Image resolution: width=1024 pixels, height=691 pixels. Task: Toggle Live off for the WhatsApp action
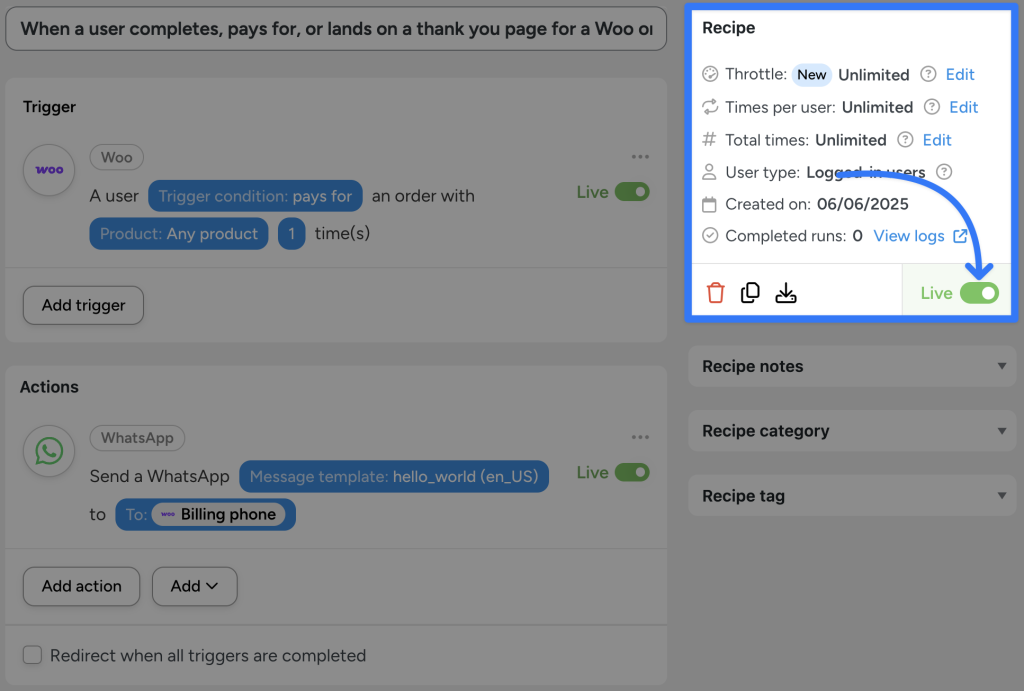click(x=635, y=471)
